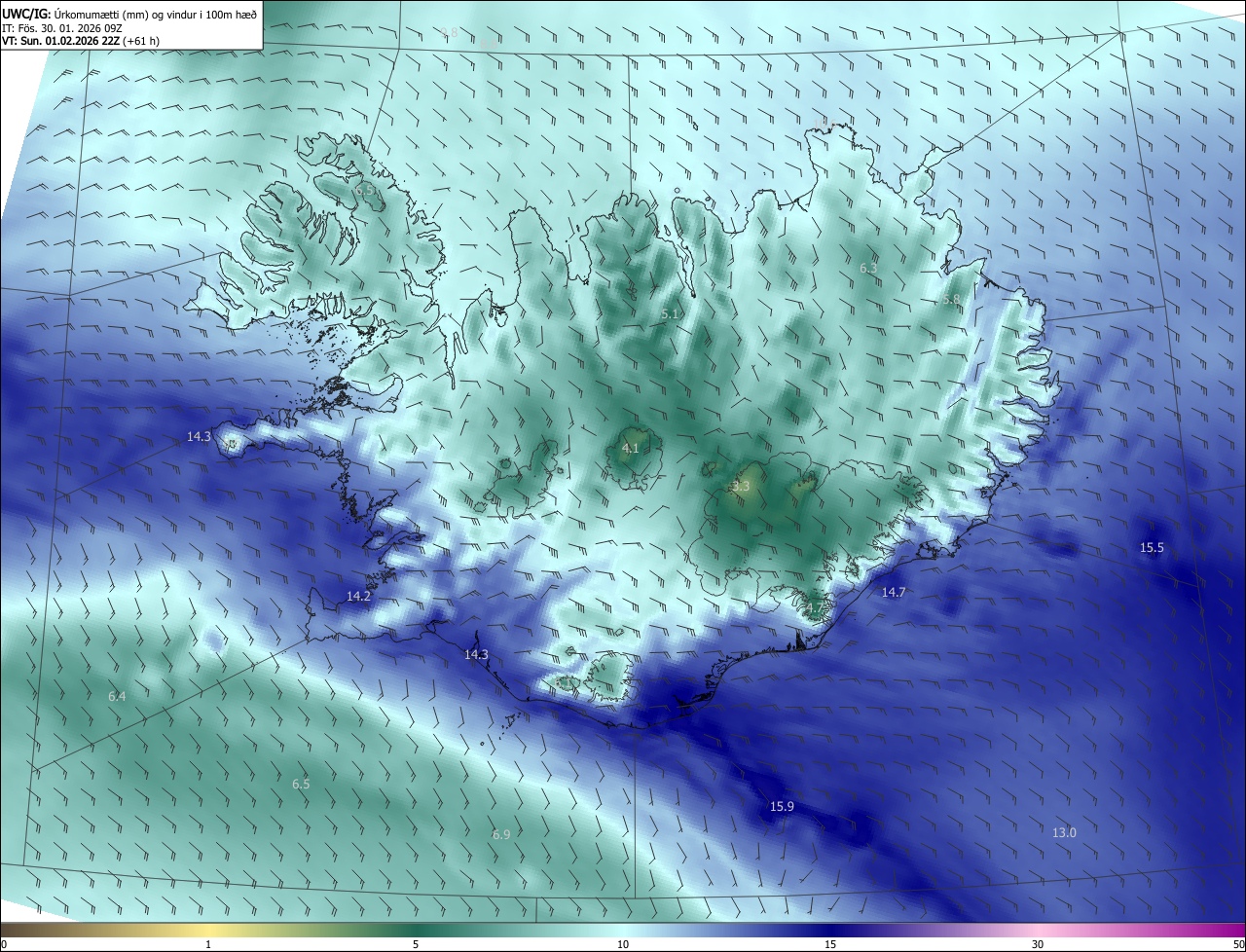Click the 14.3 label on the southwest coast
Image resolution: width=1246 pixels, height=952 pixels.
(x=476, y=655)
